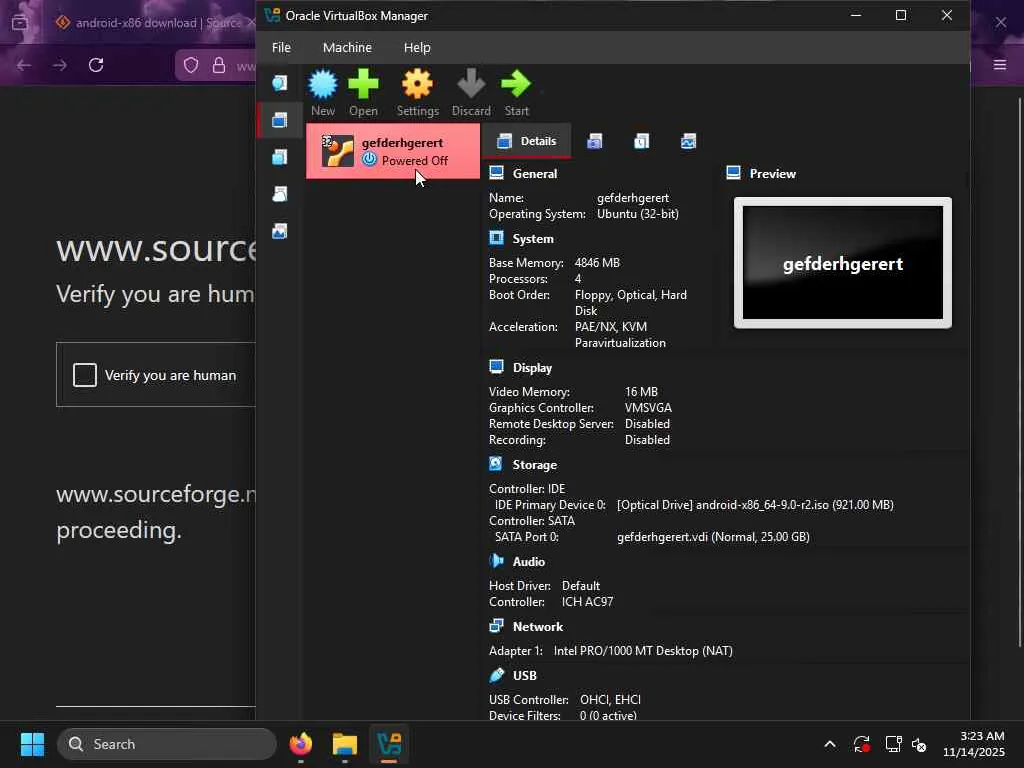Click the taskbar Search box
This screenshot has height=768, width=1024.
(167, 744)
